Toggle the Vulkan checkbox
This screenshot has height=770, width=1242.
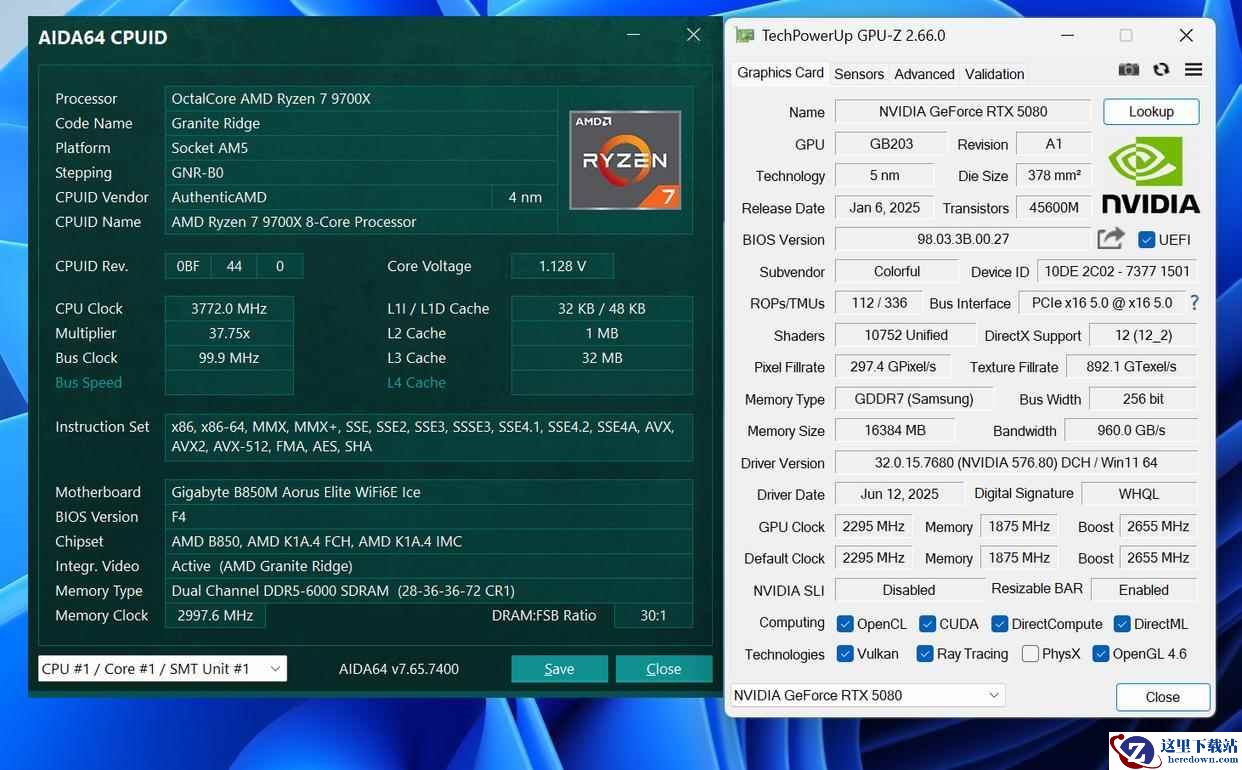point(845,654)
